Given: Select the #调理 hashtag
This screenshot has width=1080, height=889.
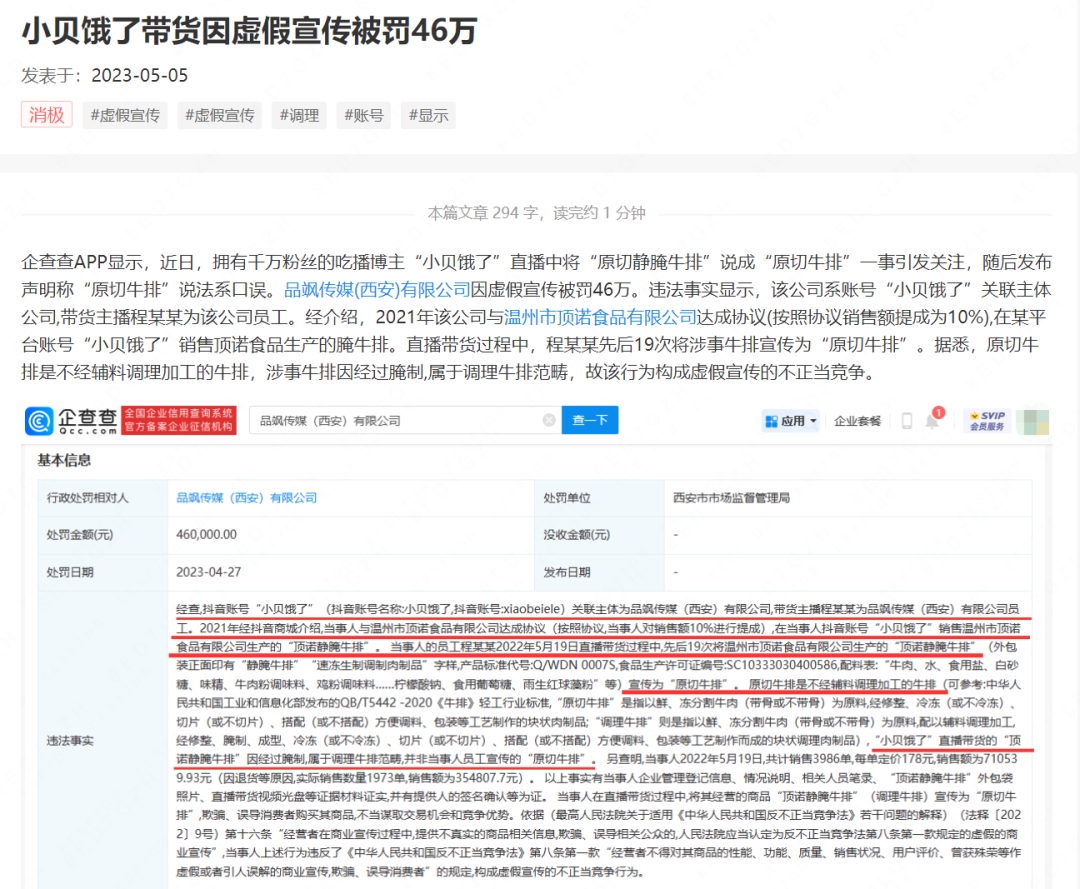Looking at the screenshot, I should click(x=299, y=115).
